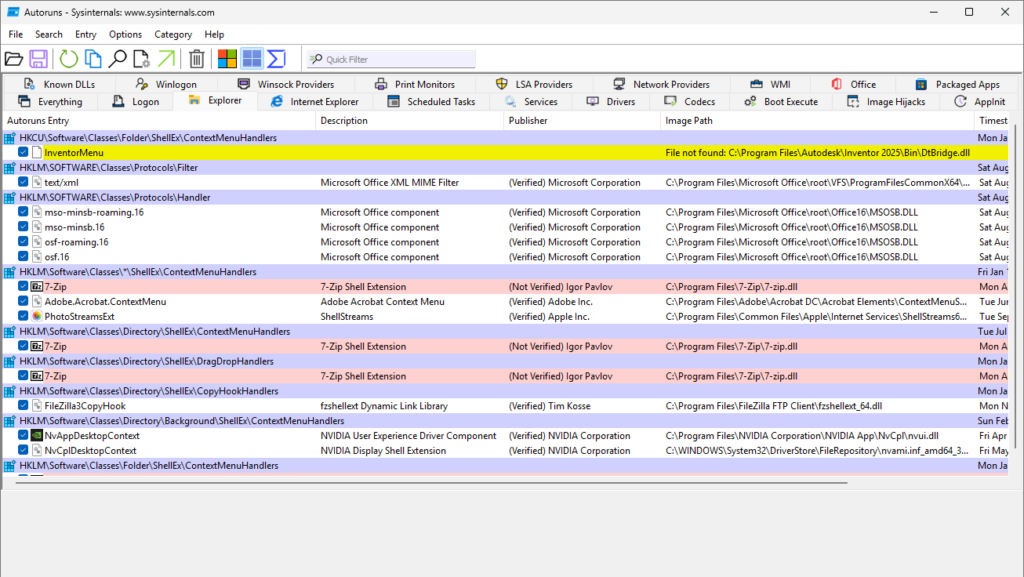The width and height of the screenshot is (1024, 577).
Task: Toggle the Hide Windows Entries blue icon
Action: [x=252, y=59]
